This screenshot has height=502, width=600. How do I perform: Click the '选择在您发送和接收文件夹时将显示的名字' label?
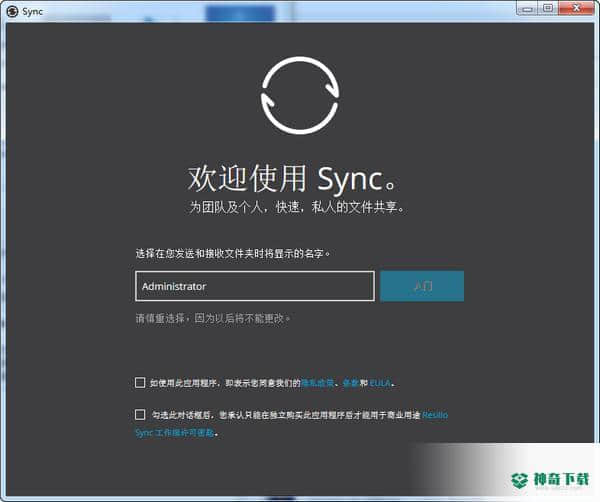point(233,254)
